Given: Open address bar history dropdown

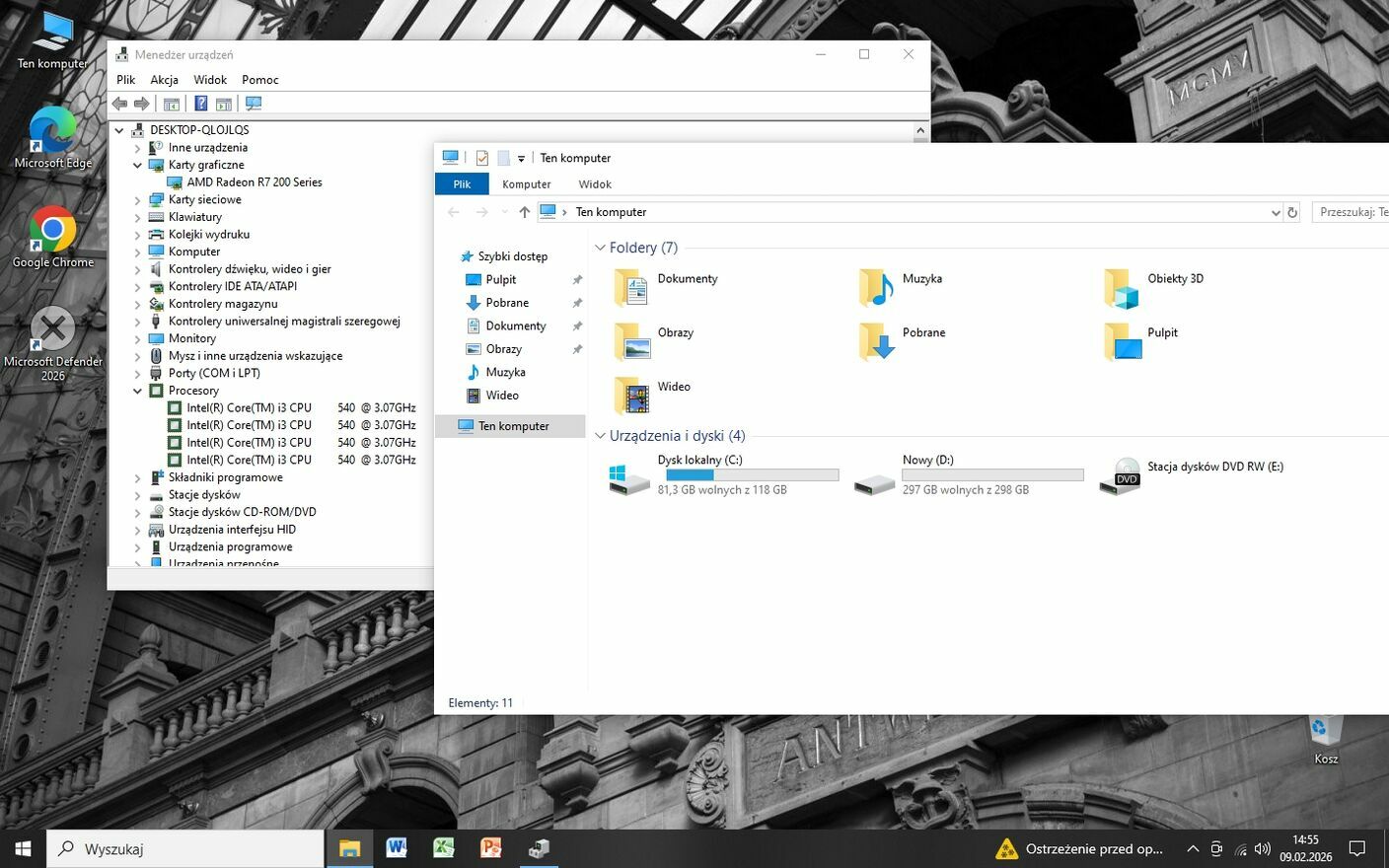Looking at the screenshot, I should point(1276,212).
